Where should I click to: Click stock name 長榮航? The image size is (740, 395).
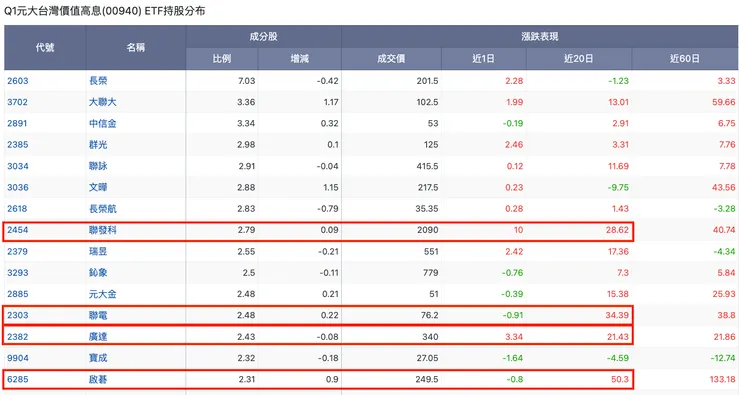tap(102, 209)
